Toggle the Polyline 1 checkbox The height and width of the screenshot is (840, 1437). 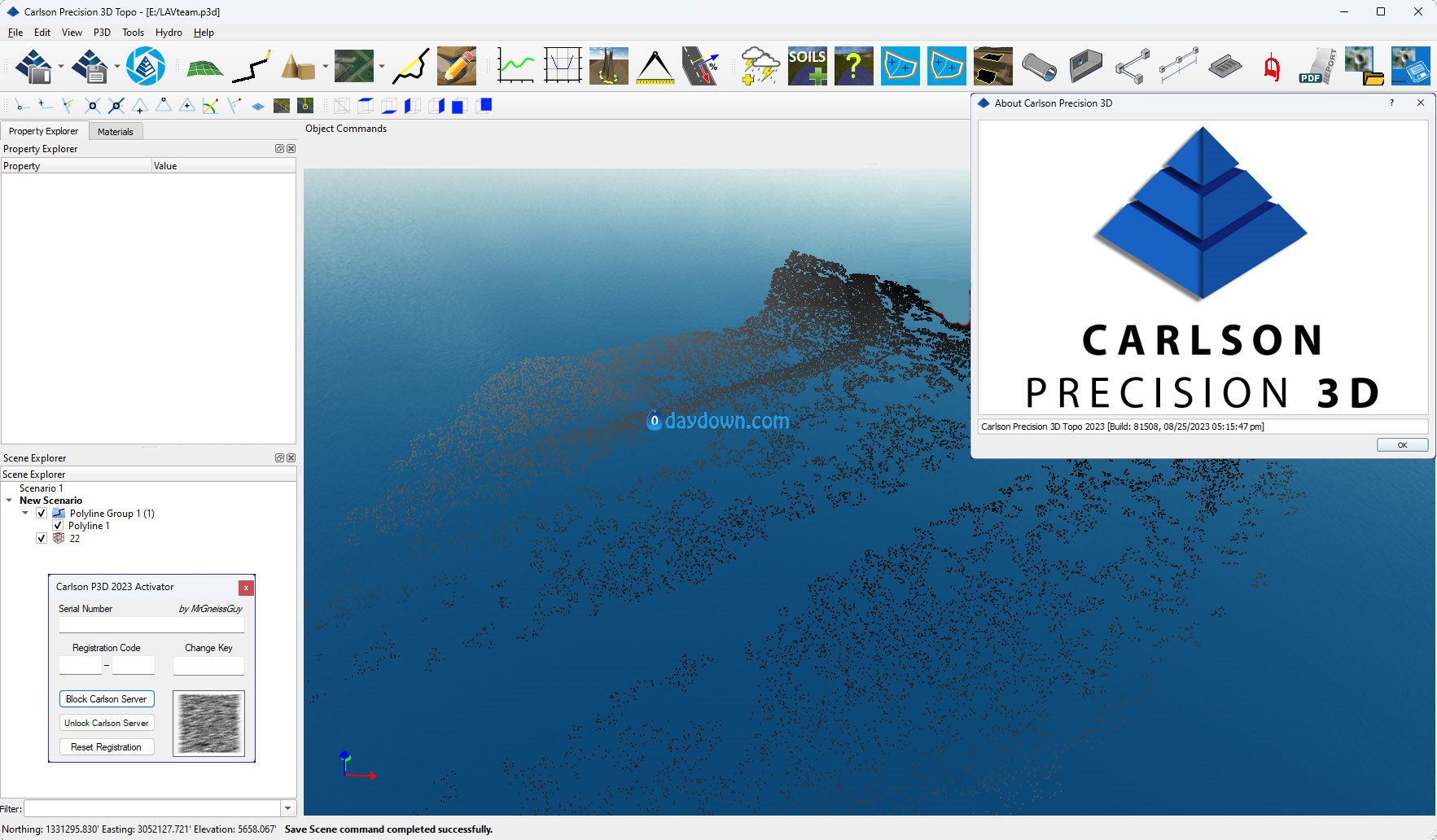click(58, 526)
